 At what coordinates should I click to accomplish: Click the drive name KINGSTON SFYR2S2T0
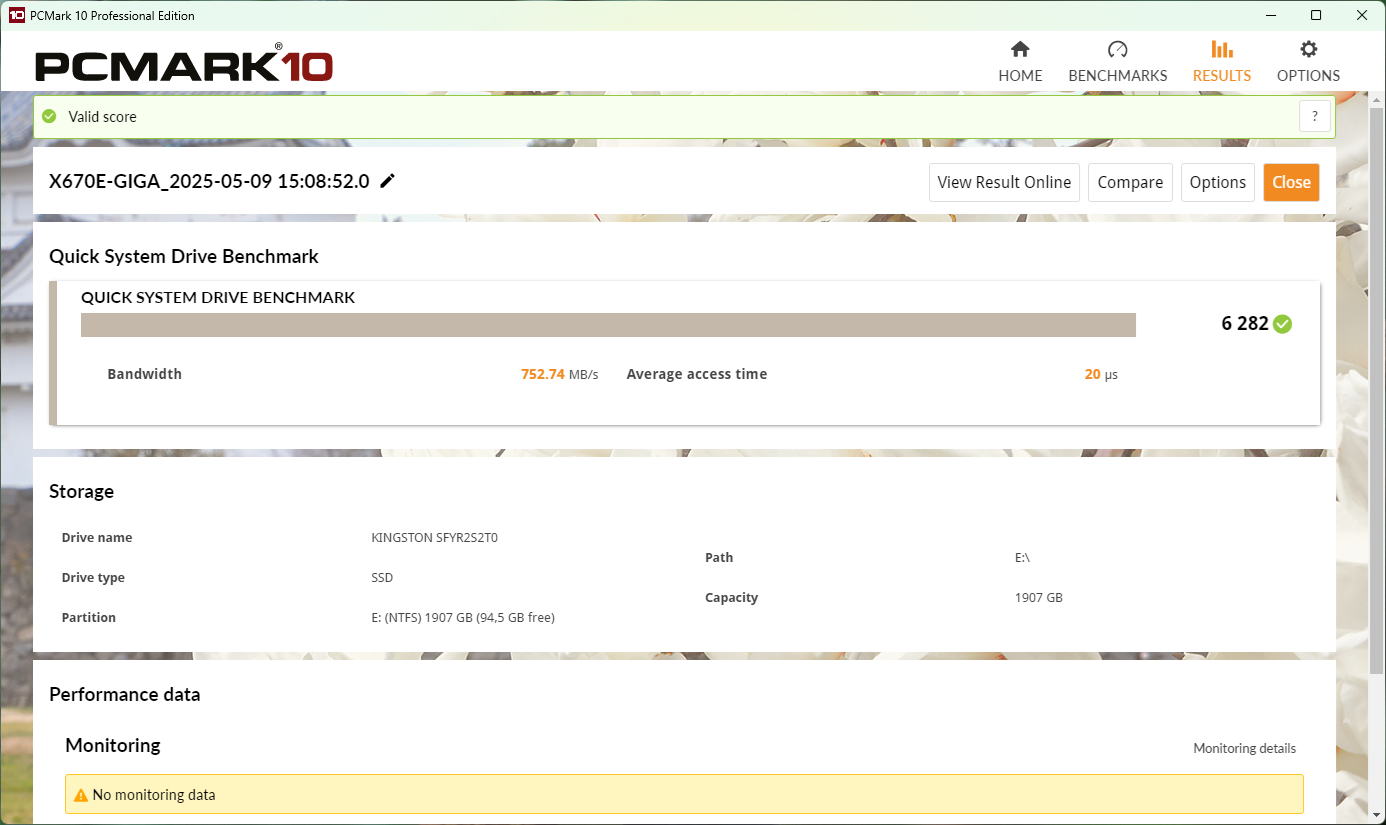point(434,538)
